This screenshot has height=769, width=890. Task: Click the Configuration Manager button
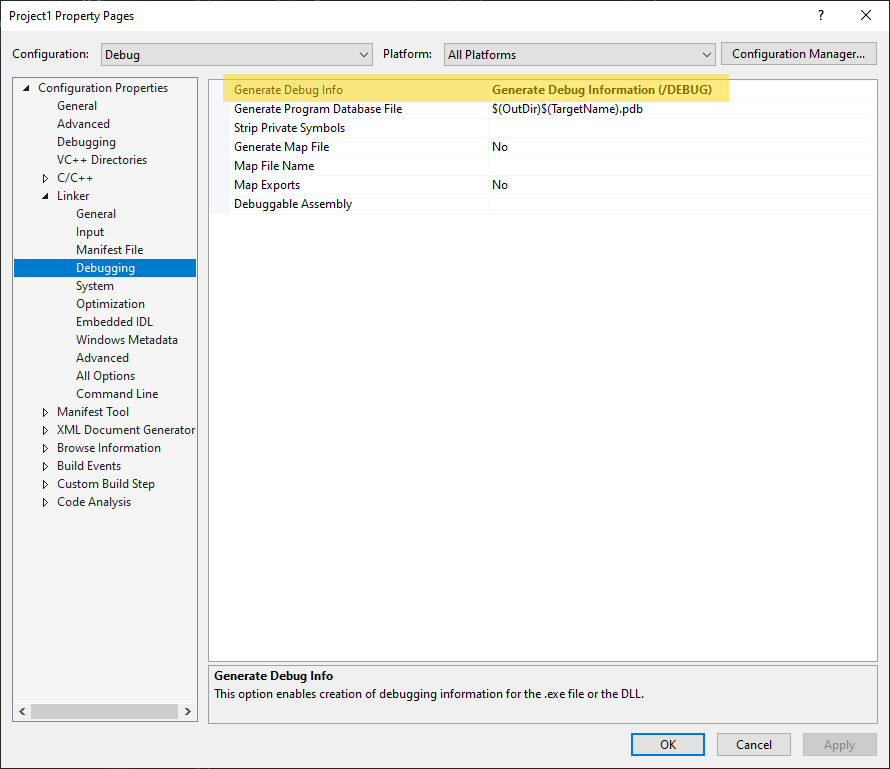[798, 54]
